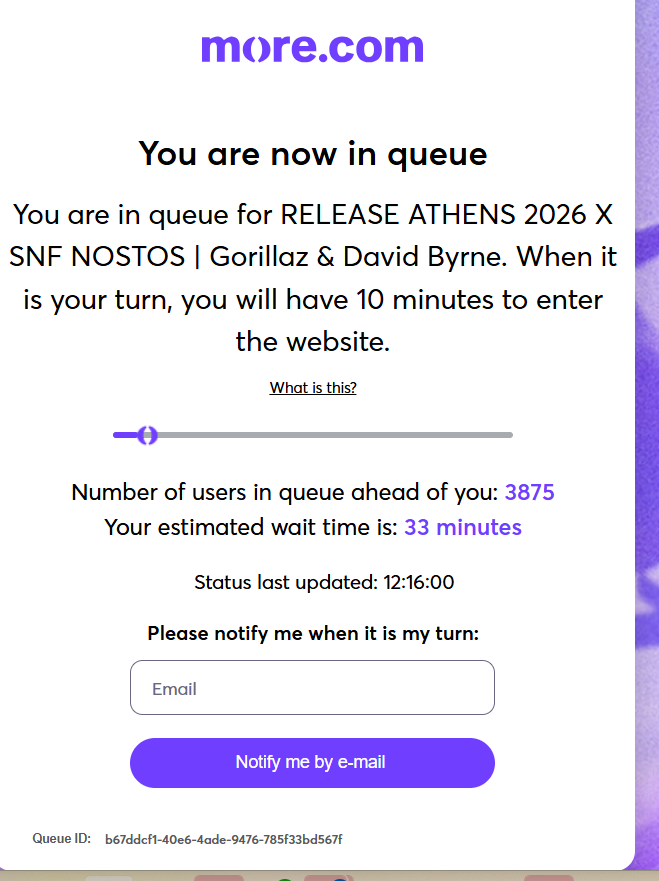Viewport: 659px width, 881px height.
Task: Click the "You are now in queue" heading
Action: click(313, 154)
